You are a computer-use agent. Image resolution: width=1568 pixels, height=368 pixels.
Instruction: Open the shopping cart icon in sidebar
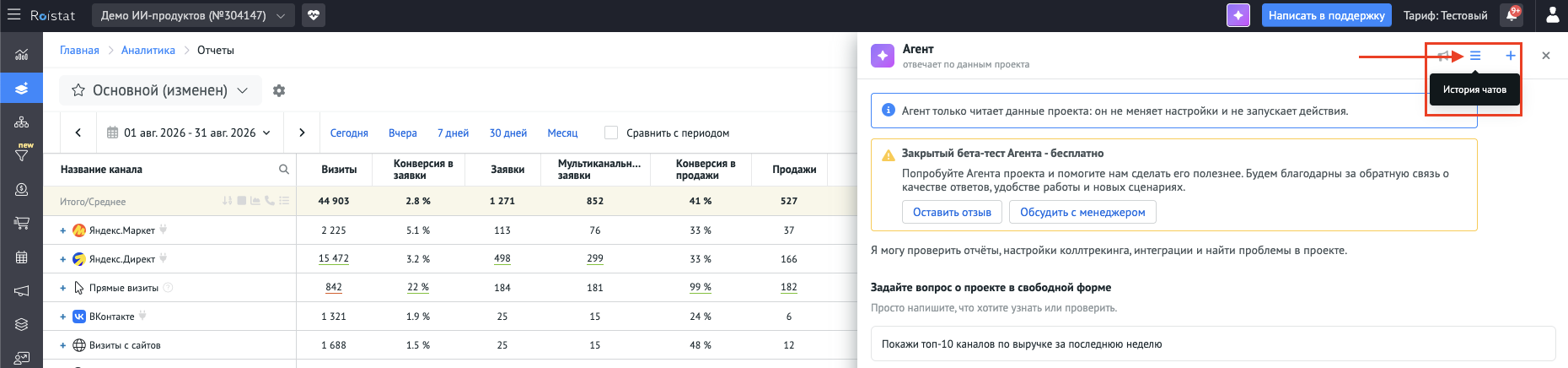tap(21, 224)
